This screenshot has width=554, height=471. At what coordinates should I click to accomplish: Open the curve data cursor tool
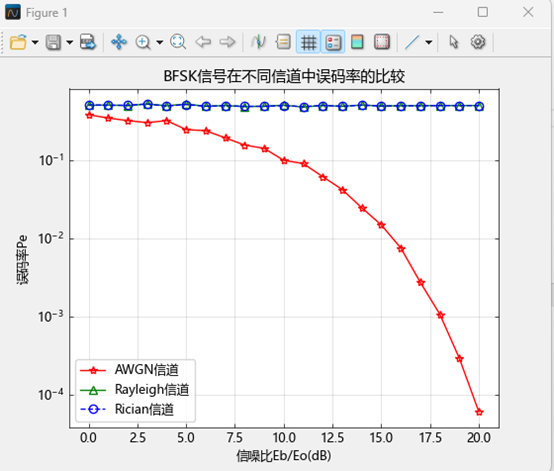258,42
